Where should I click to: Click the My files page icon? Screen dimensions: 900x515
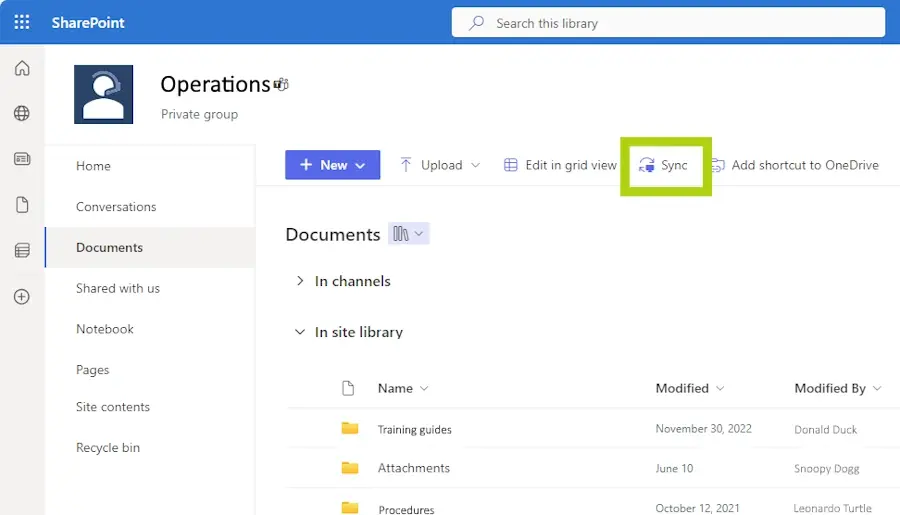point(22,205)
